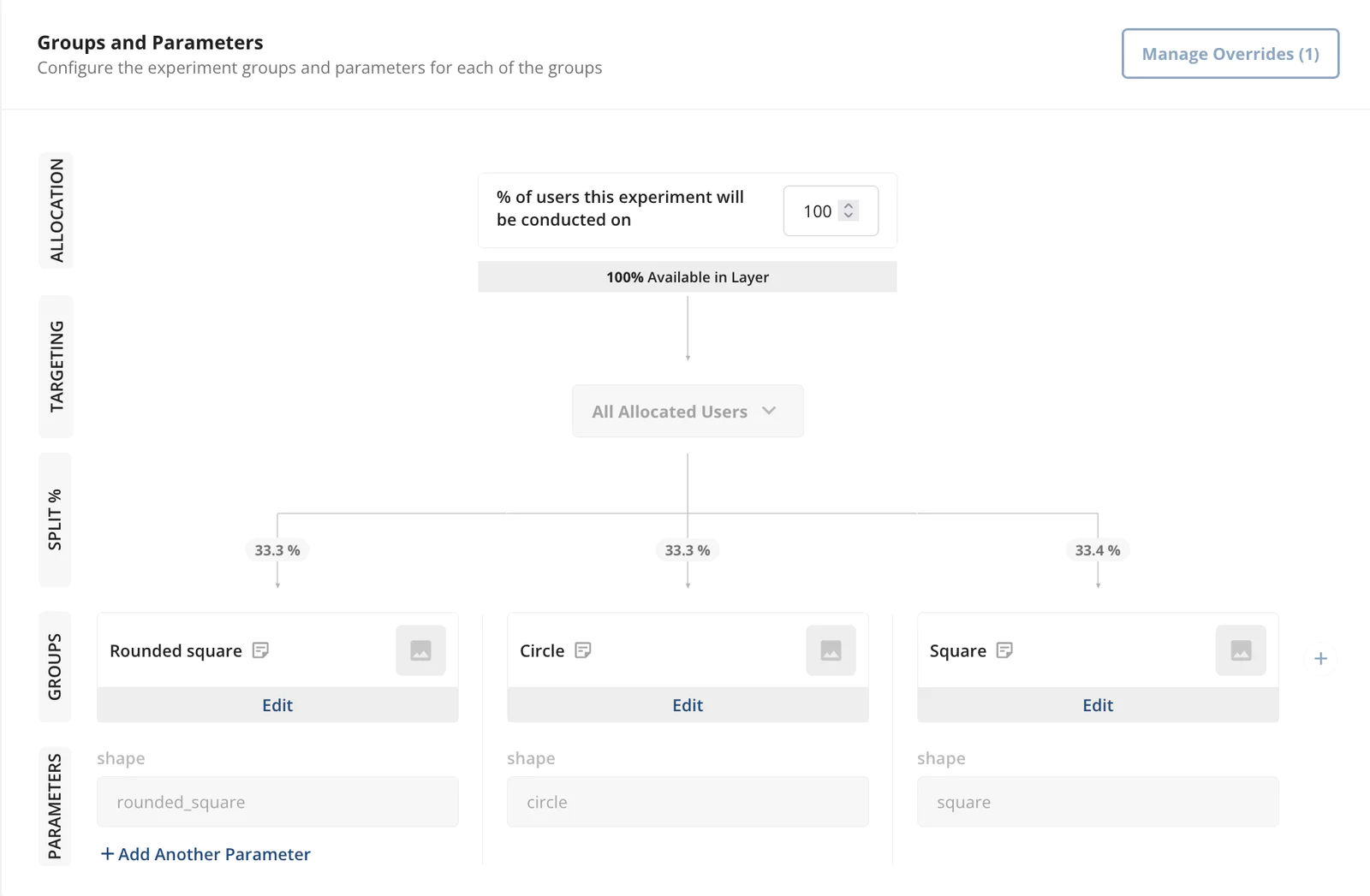Screen dimensions: 1370x896
Task: Click the allocation percentage input showing 100
Action: (x=817, y=211)
